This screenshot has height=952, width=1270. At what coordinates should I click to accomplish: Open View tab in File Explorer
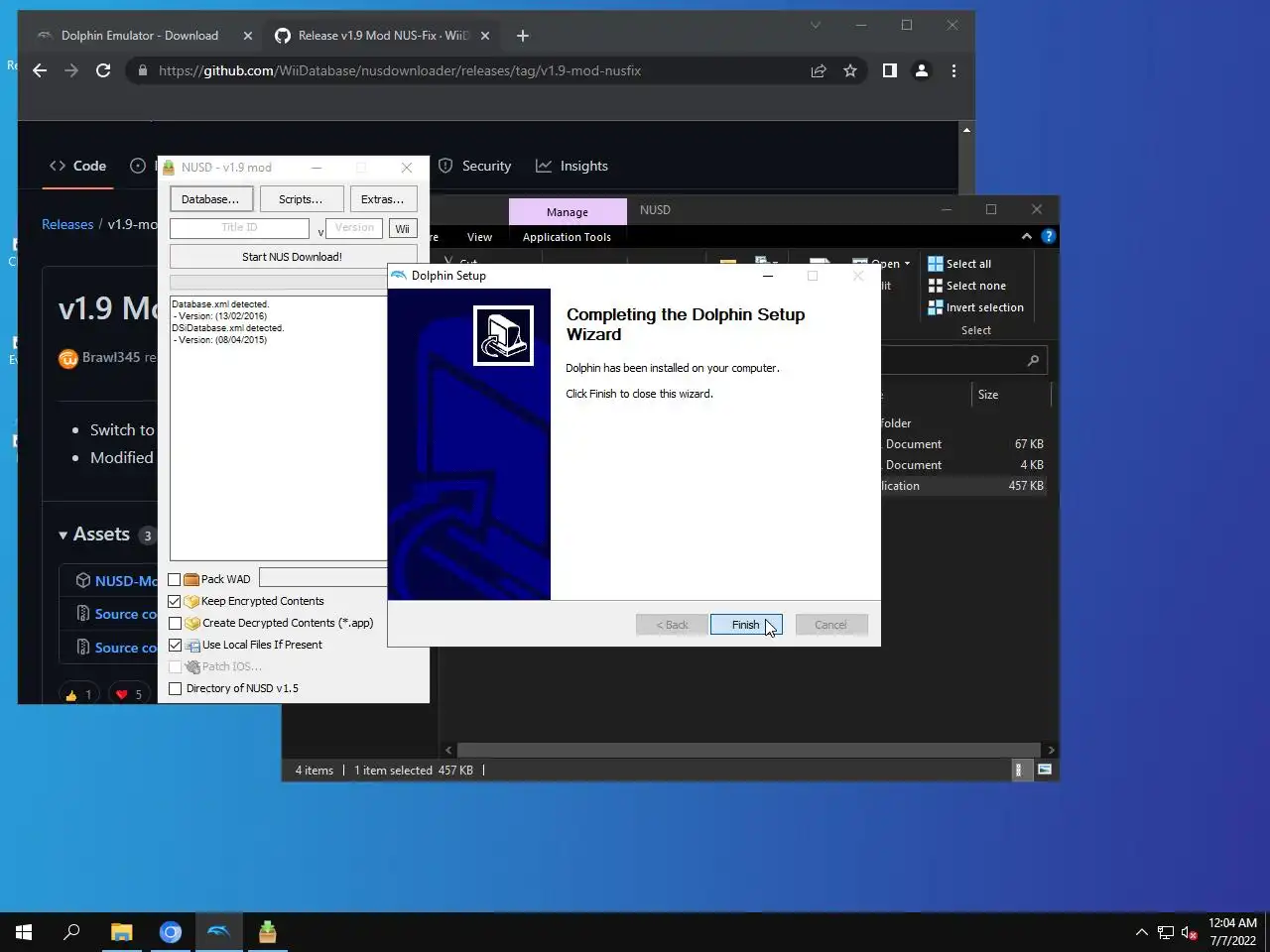479,237
